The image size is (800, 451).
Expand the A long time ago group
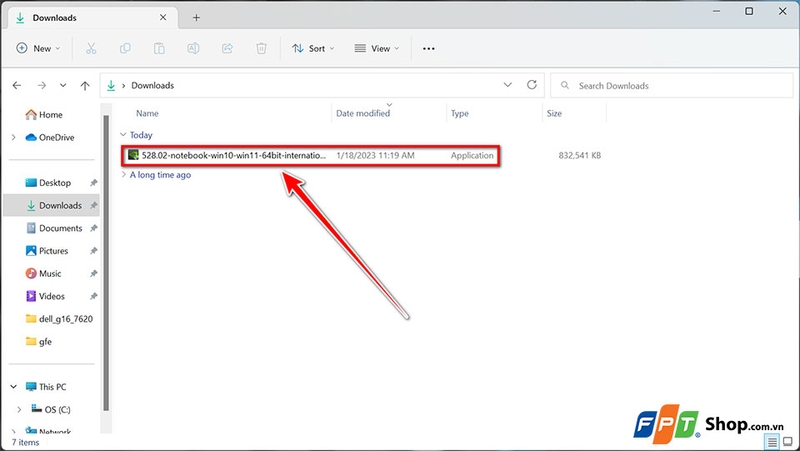[123, 174]
